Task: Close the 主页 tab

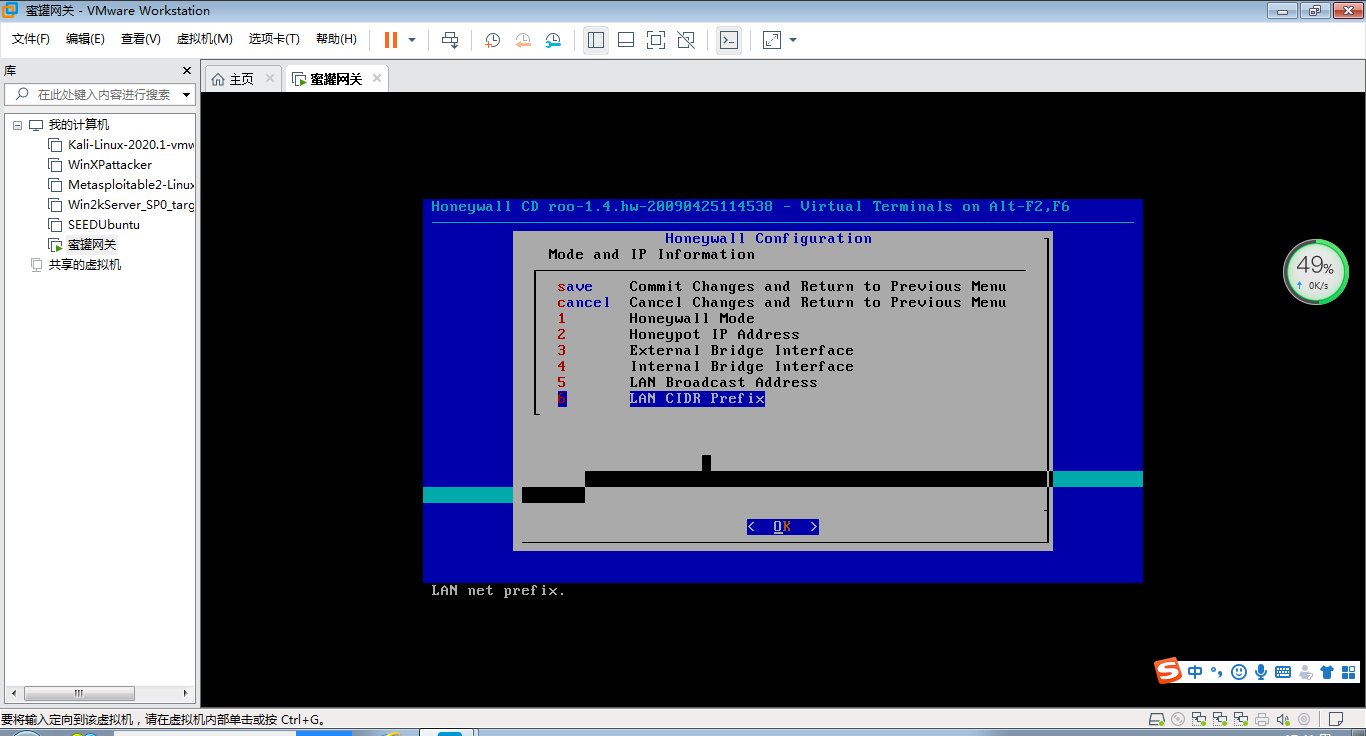Action: [270, 78]
